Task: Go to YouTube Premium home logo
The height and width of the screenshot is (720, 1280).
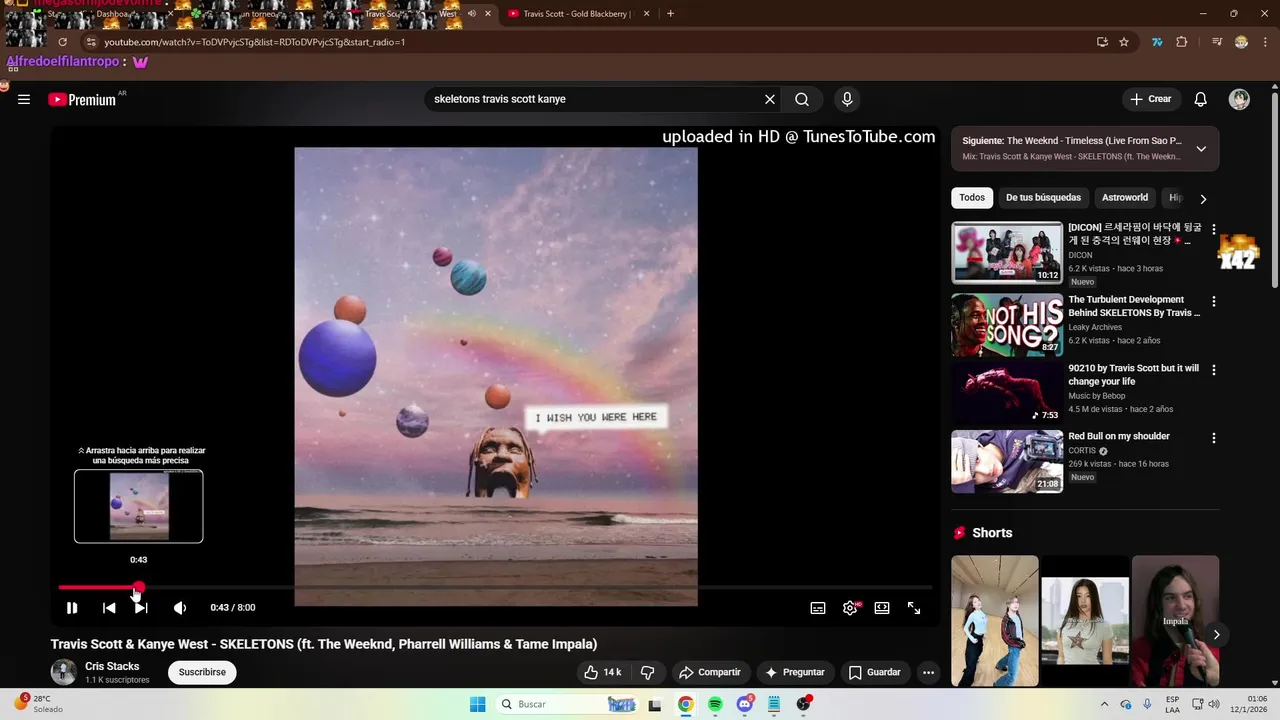Action: [x=83, y=99]
